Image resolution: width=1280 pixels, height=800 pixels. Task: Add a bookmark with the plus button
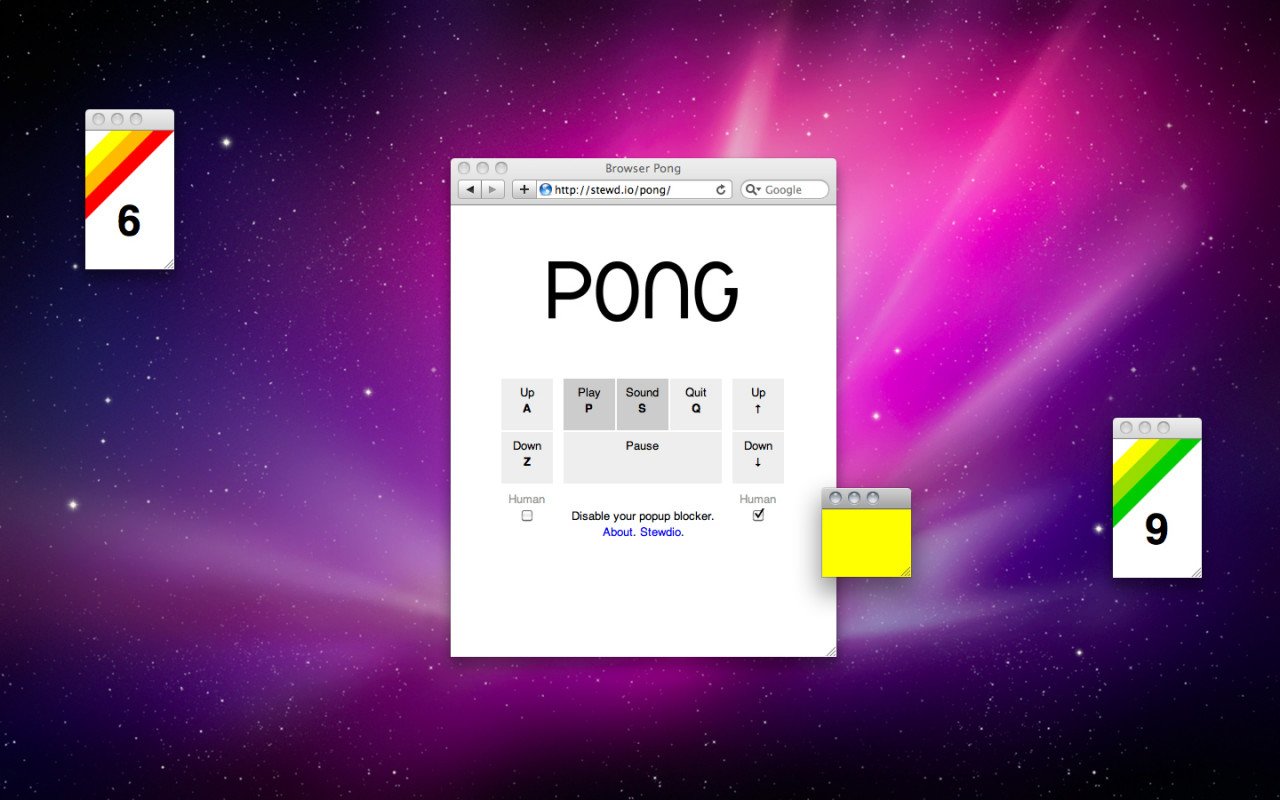pos(524,190)
